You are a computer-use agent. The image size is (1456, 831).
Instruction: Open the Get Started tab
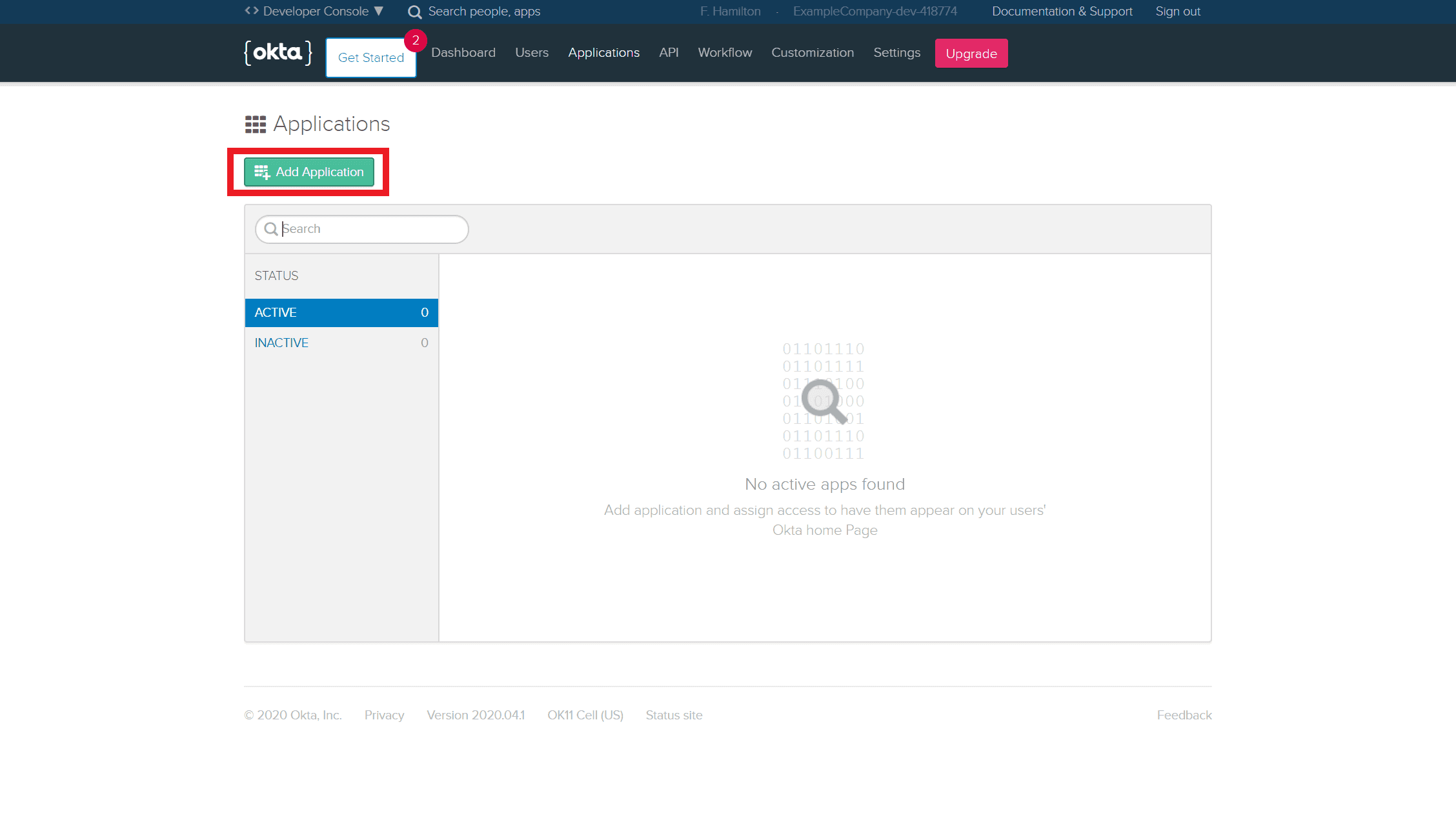[371, 57]
